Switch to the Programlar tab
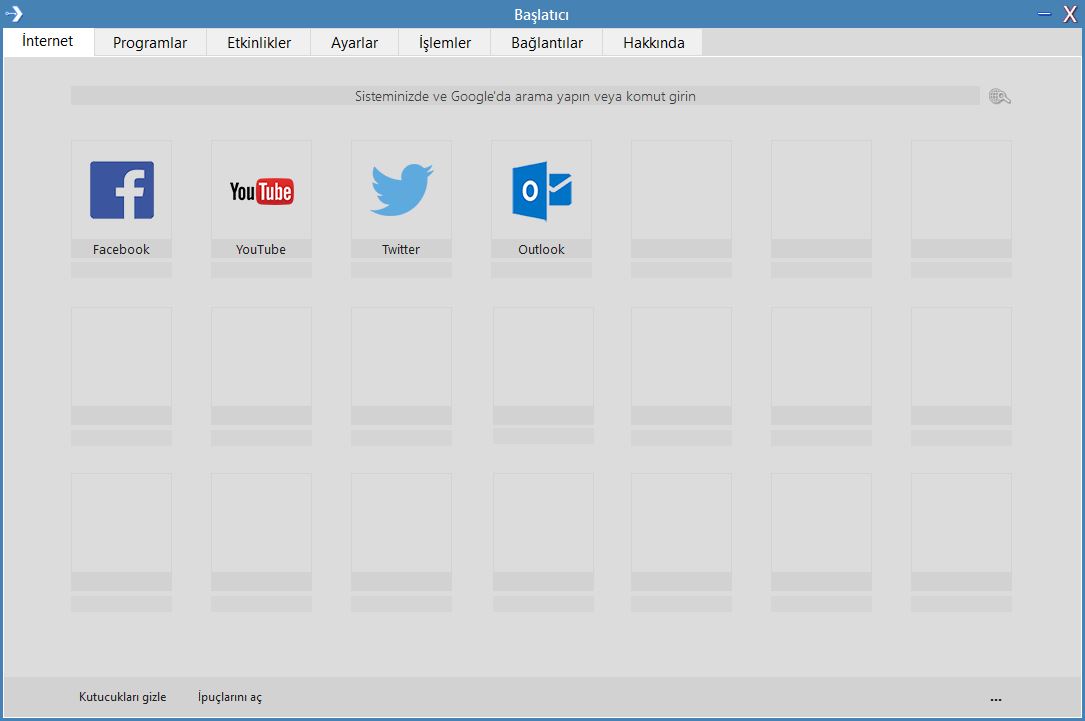 pos(150,43)
